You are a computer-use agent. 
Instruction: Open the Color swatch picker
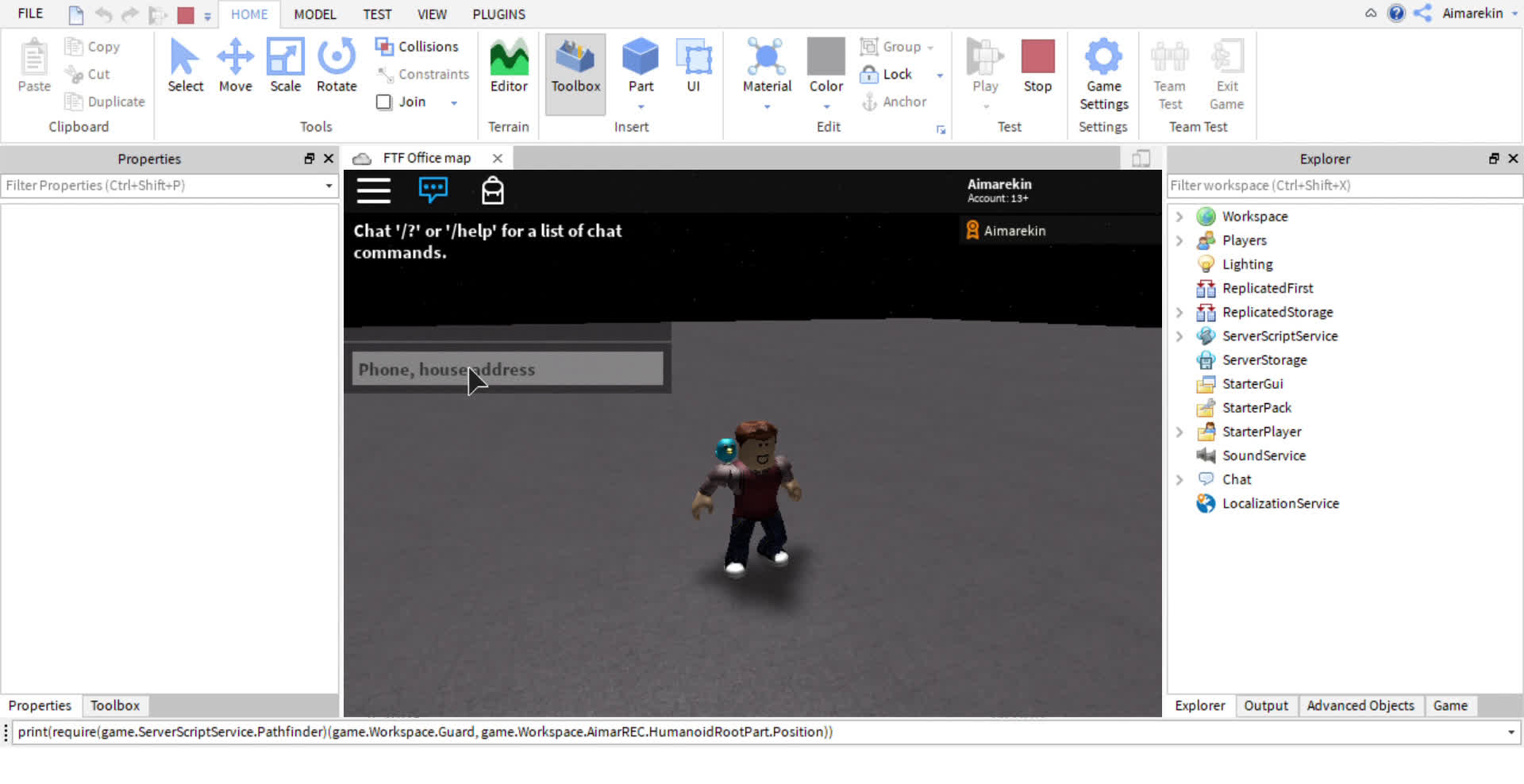coord(825,66)
